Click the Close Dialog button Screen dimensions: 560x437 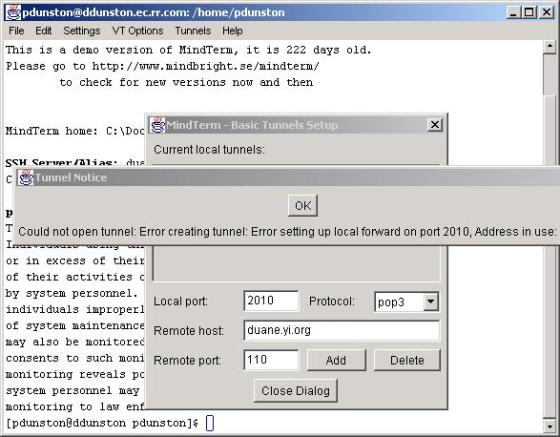(295, 391)
